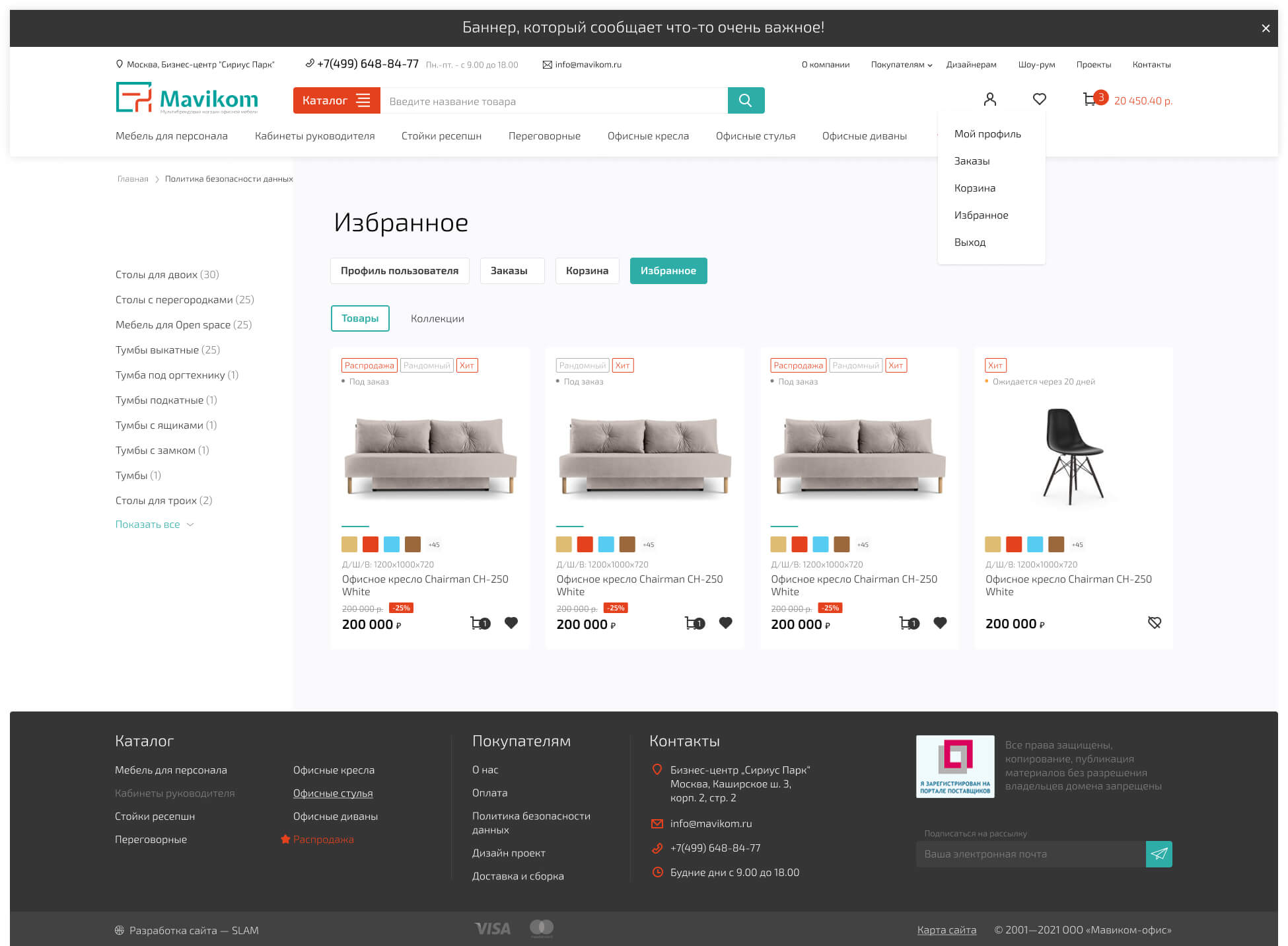Viewport: 1288px width, 946px height.
Task: Switch to the Коллекции tab
Action: pos(437,318)
